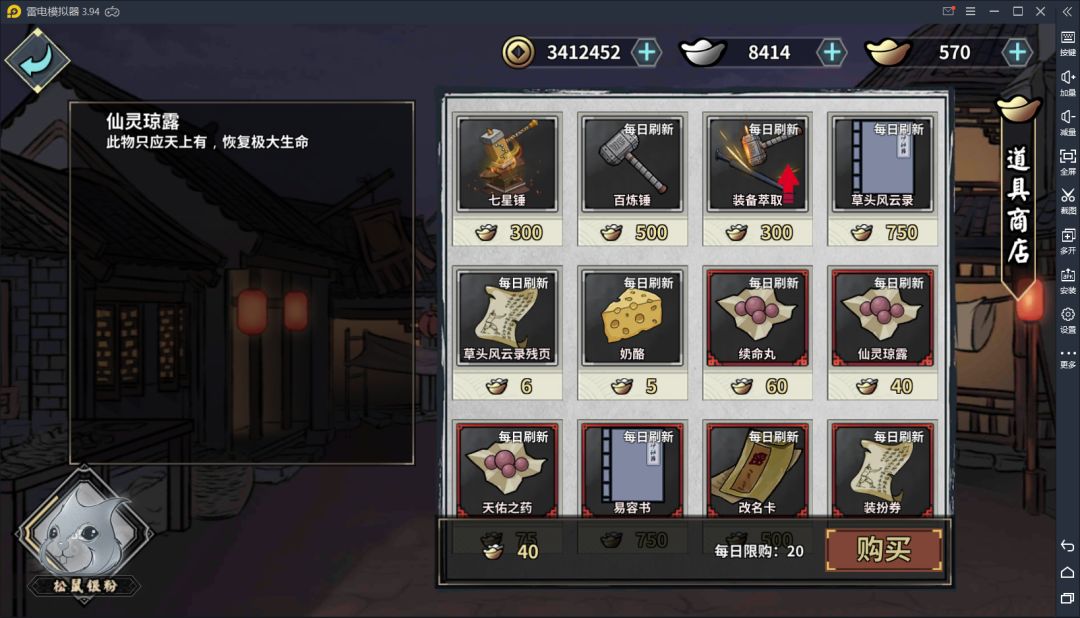
Task: Add silver ingots with plus button
Action: 831,52
